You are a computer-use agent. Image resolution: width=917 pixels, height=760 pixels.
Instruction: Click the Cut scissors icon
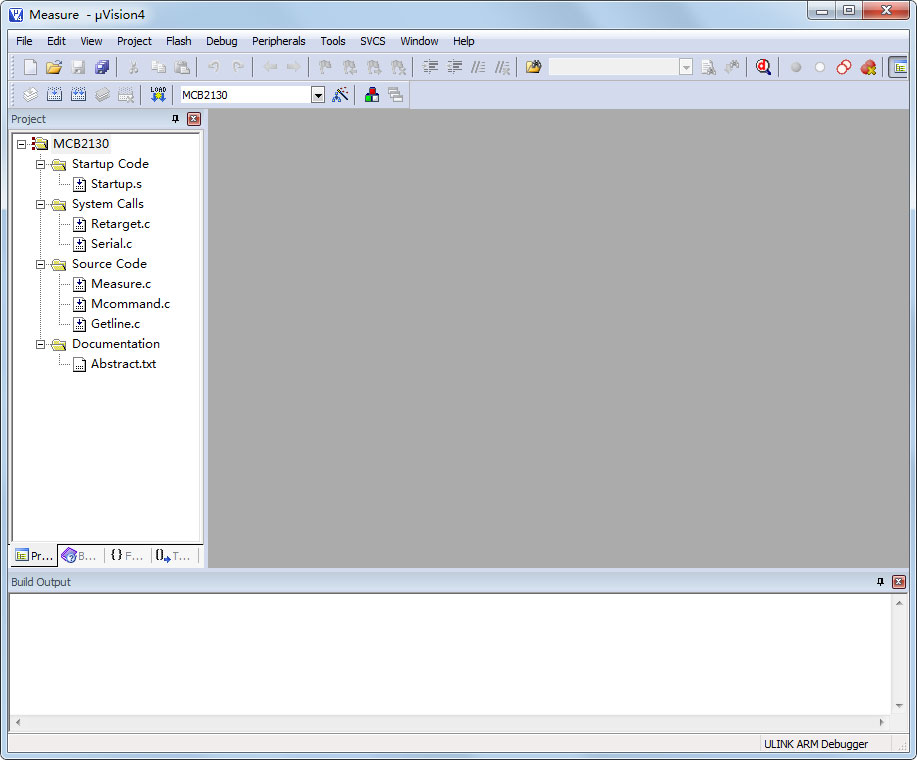click(133, 67)
